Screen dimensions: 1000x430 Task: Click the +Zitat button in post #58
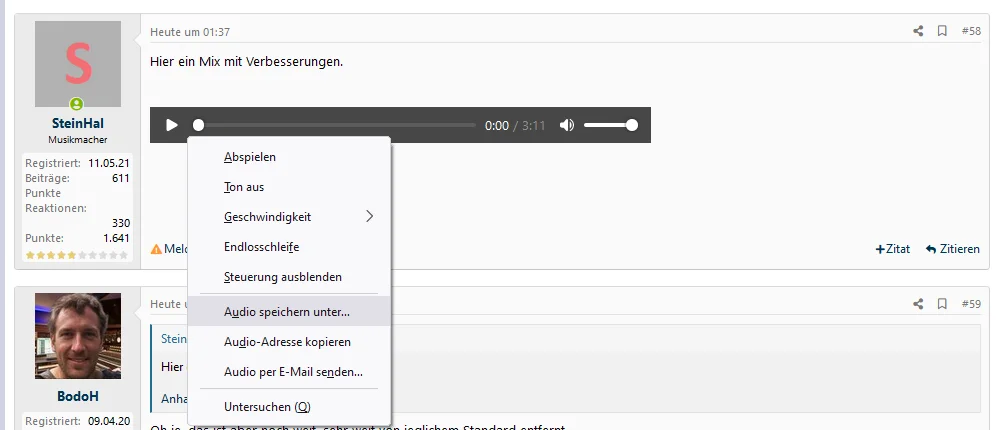pos(893,249)
